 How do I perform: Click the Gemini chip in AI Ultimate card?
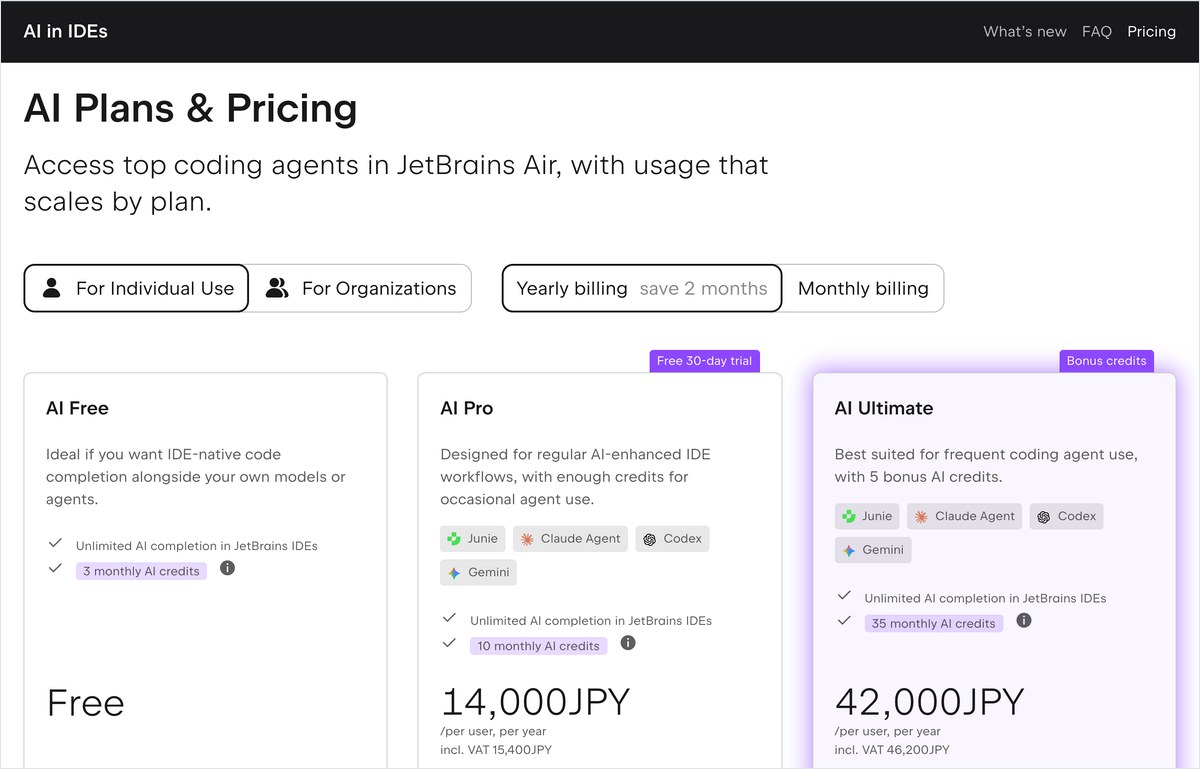tap(873, 549)
